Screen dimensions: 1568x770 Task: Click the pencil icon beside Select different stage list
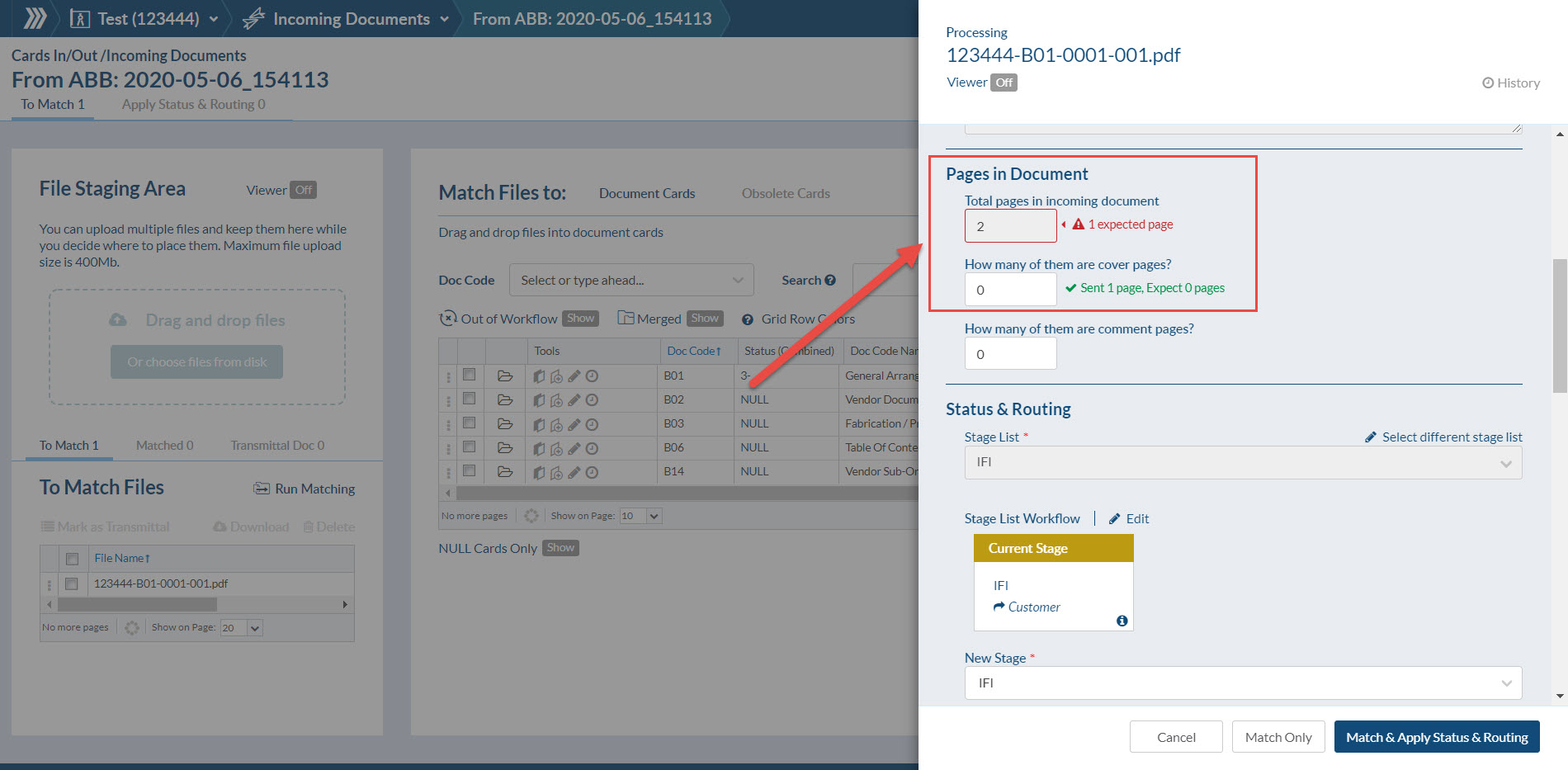click(1371, 437)
